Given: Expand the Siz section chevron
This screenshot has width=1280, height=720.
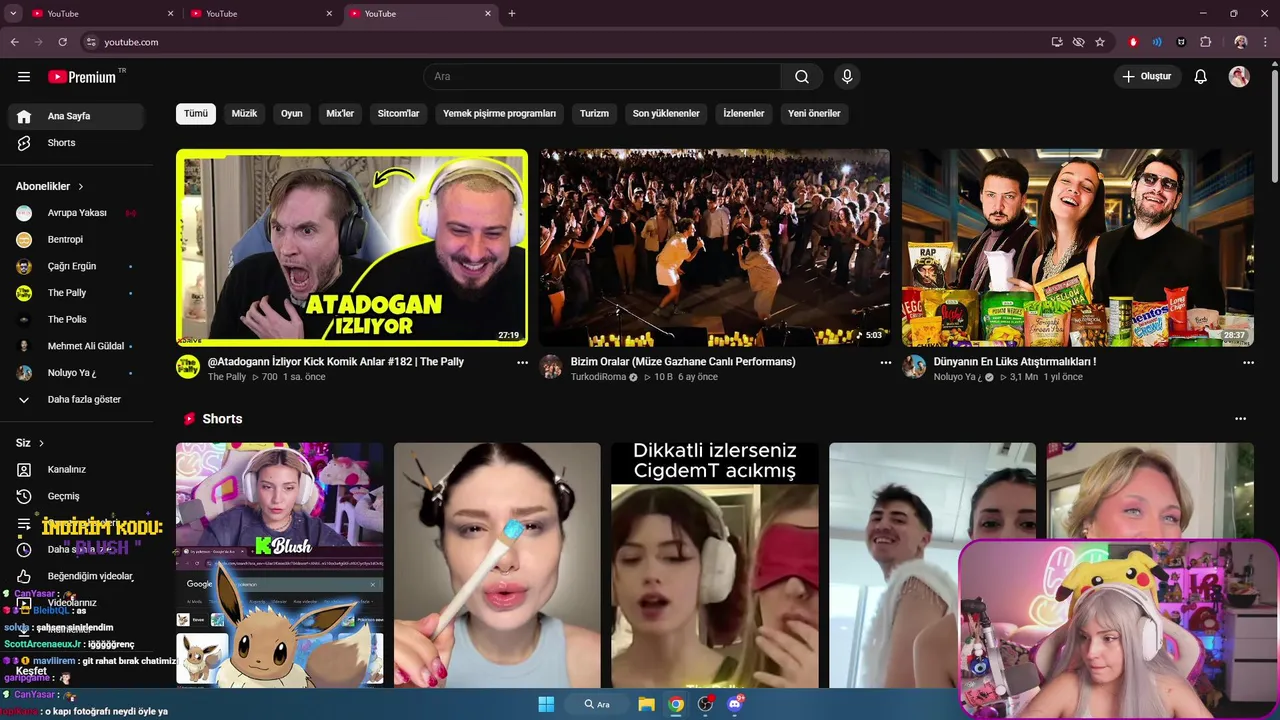Looking at the screenshot, I should click(x=41, y=443).
